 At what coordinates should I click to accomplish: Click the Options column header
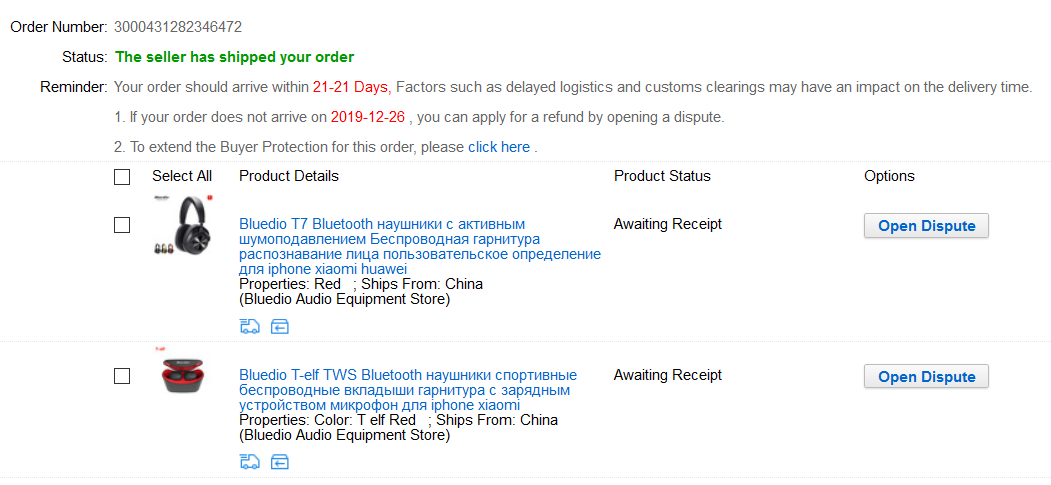coord(889,176)
